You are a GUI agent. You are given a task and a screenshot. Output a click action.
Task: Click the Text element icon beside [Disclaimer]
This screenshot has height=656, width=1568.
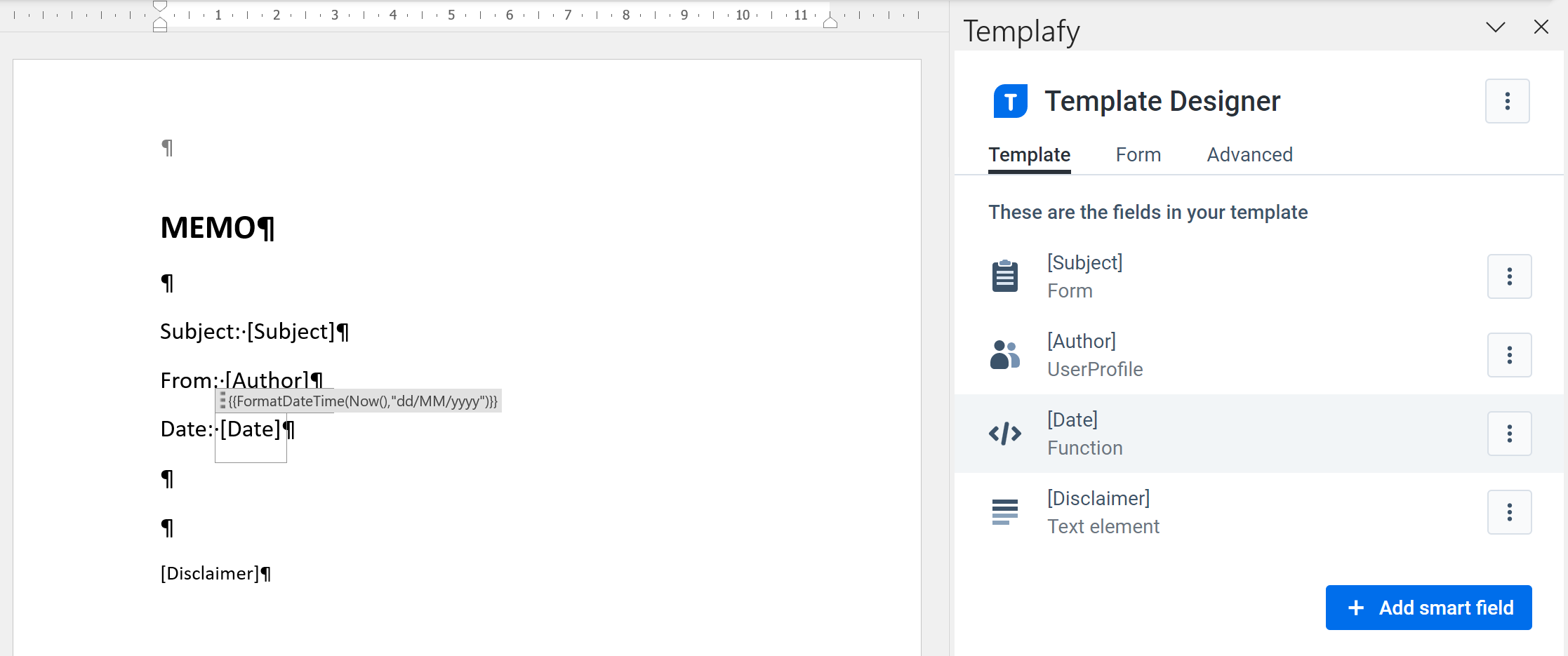coord(1004,511)
